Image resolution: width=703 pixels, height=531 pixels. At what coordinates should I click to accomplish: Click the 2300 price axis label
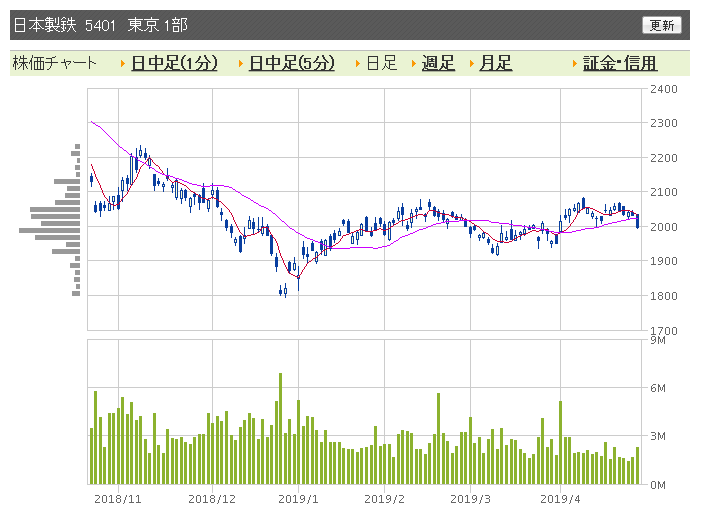(x=664, y=123)
